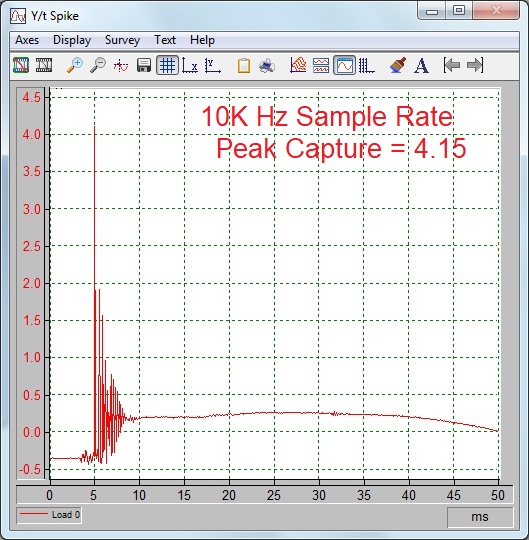Click the vertical bars display icon
The height and width of the screenshot is (540, 529).
pos(367,65)
